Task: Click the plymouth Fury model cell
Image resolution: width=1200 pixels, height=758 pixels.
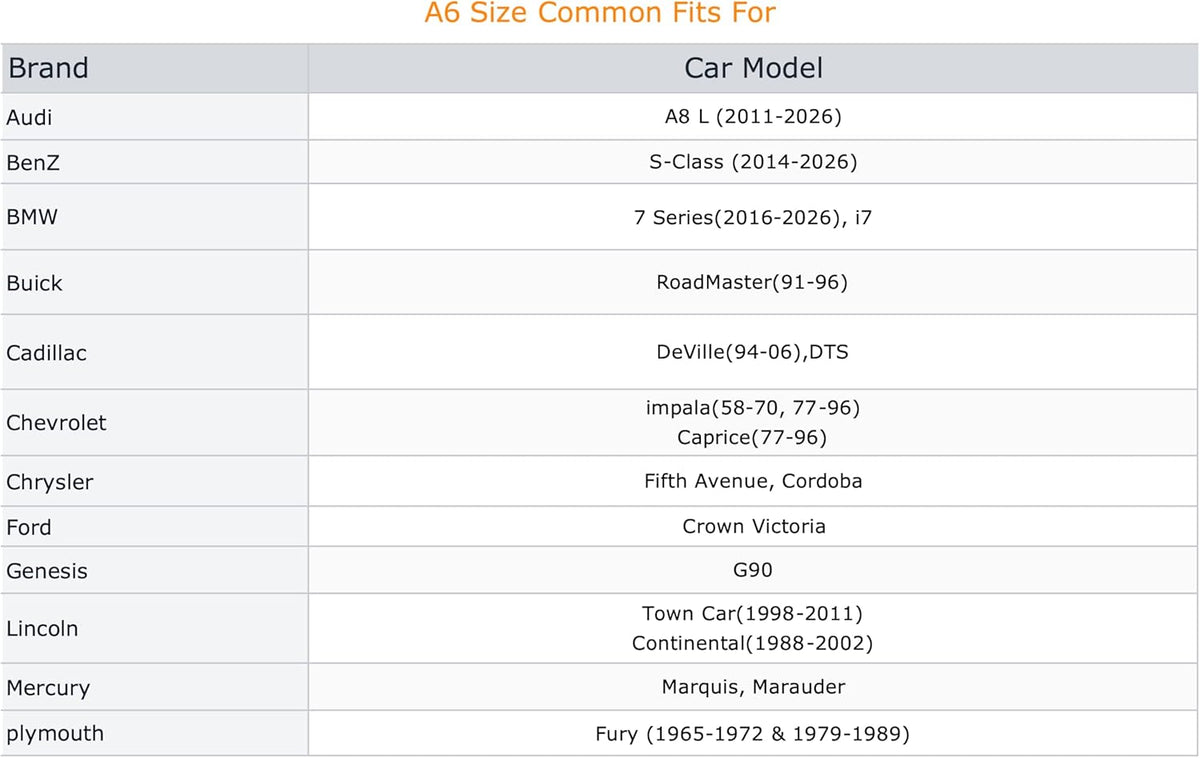Action: (x=753, y=733)
